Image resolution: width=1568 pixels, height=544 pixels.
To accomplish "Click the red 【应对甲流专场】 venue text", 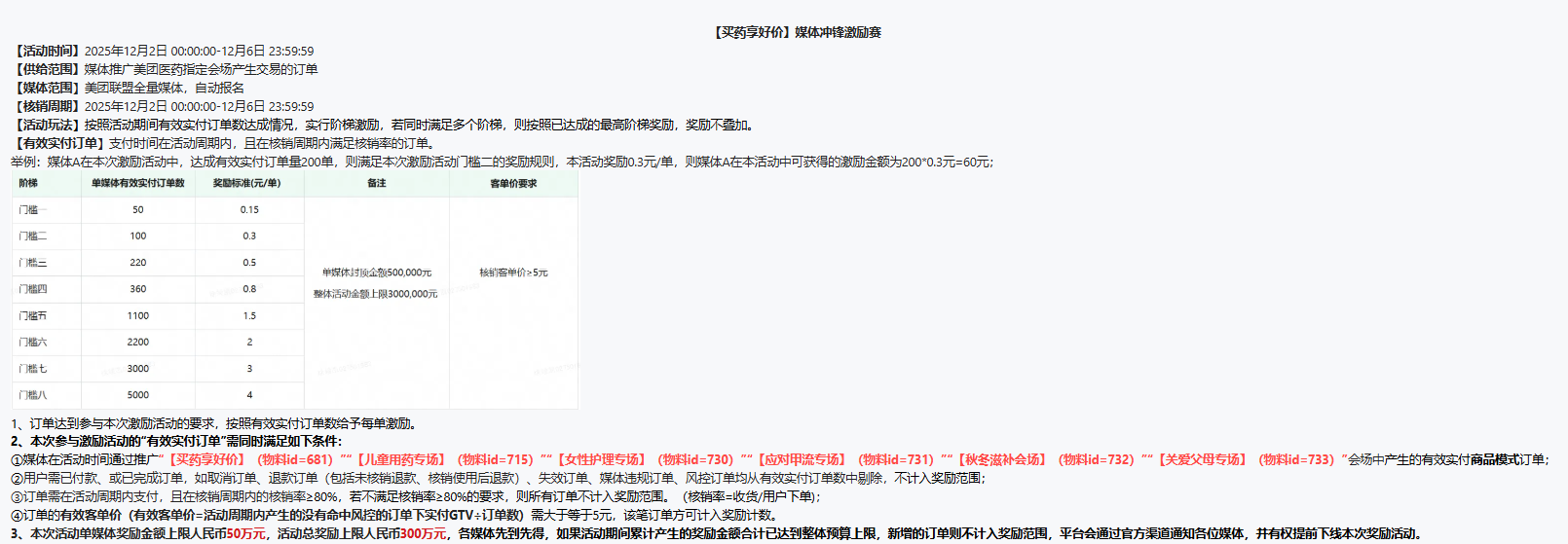I will click(801, 459).
